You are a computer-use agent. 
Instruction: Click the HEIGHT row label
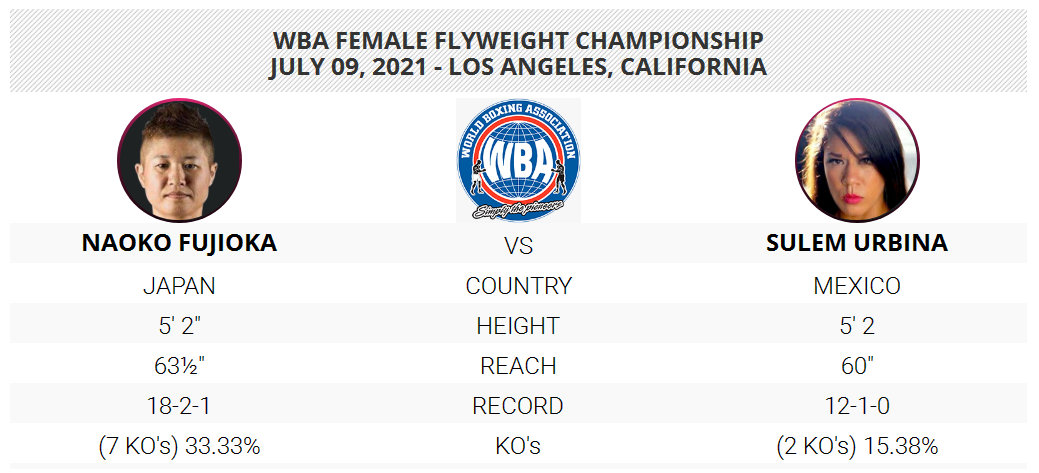(518, 326)
